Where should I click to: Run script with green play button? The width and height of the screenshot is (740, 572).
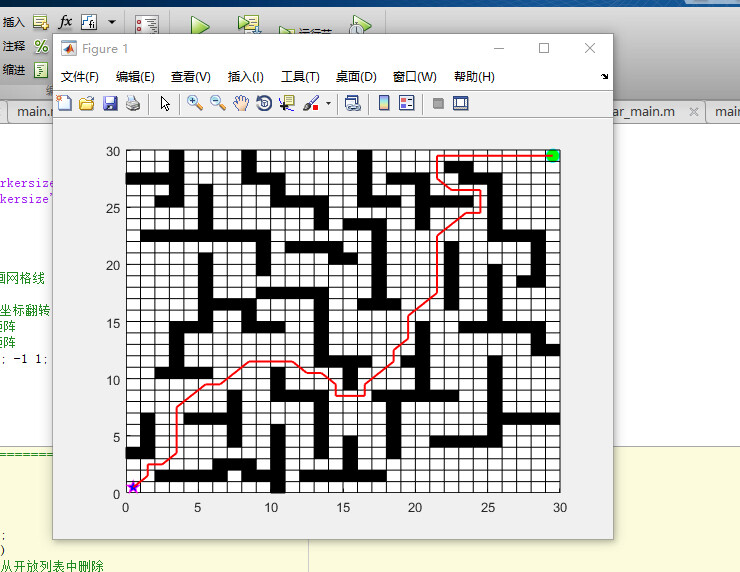point(200,25)
